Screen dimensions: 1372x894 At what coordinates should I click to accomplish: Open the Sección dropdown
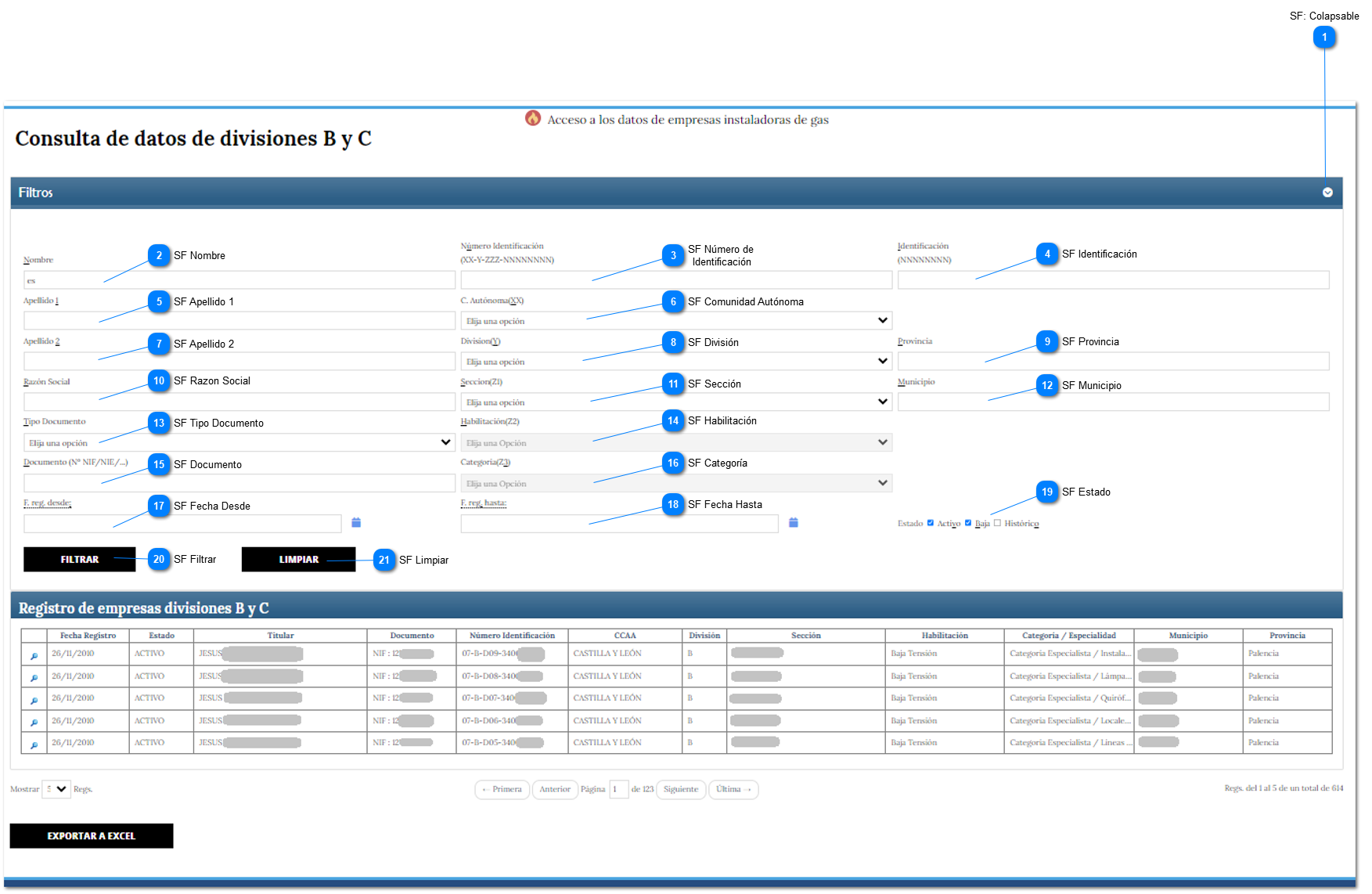(x=676, y=402)
